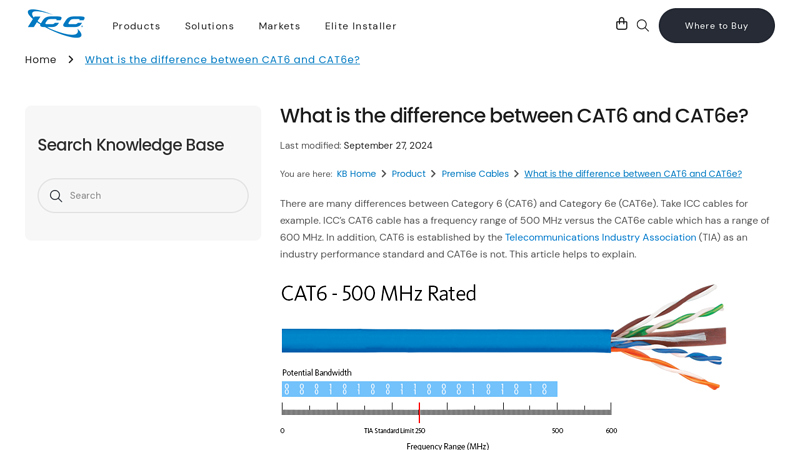Open Telecommunications Industry Association link
Screen dimensions: 800x450
(600, 237)
